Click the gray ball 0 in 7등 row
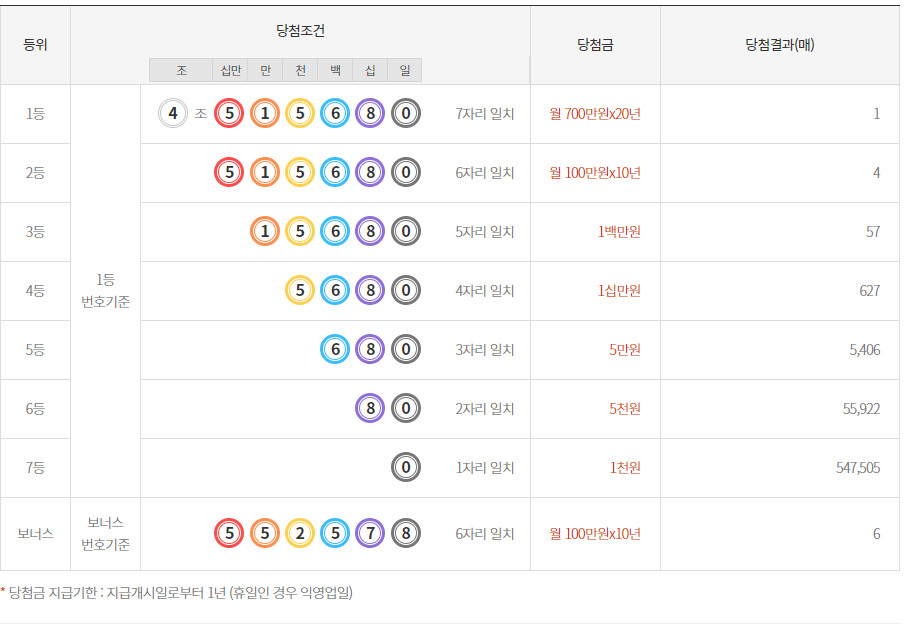Viewport: 908px width, 628px height. point(405,468)
